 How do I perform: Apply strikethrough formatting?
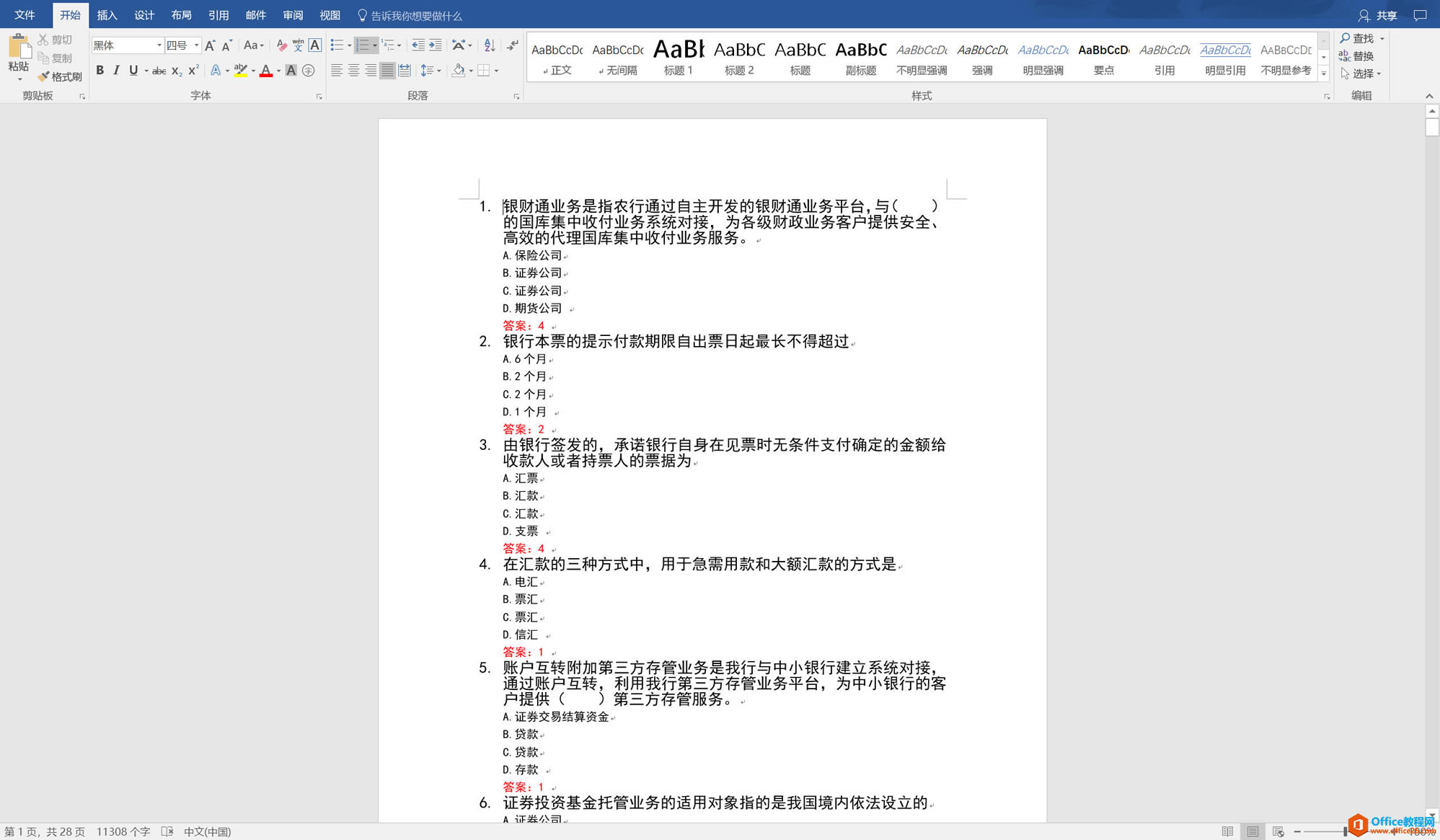click(x=158, y=71)
